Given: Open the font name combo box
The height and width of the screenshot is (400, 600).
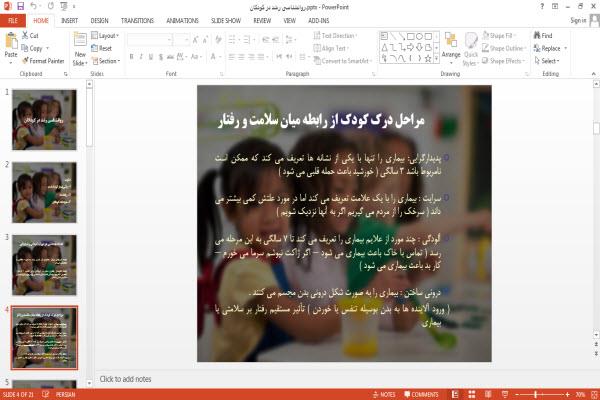Looking at the screenshot, I should (150, 39).
